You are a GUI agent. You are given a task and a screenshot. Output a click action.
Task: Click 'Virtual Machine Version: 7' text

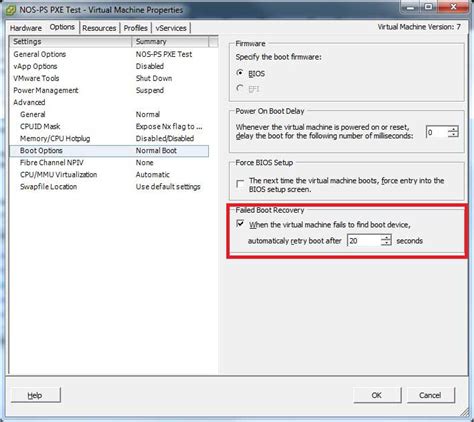(419, 27)
